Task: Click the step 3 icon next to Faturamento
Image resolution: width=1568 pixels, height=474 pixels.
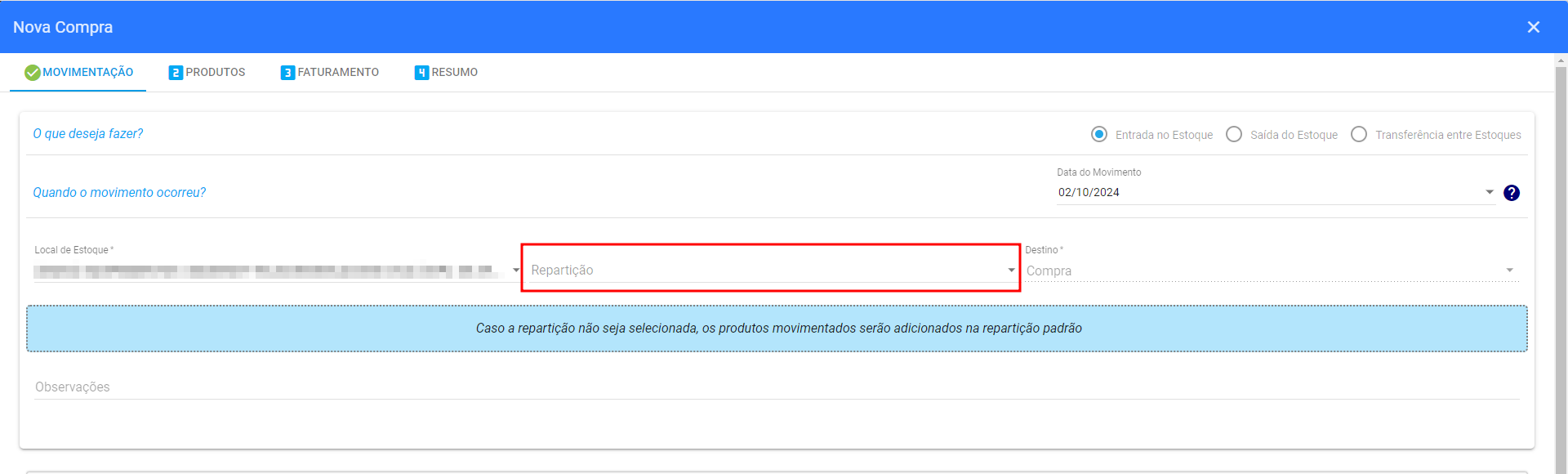Action: pyautogui.click(x=287, y=73)
